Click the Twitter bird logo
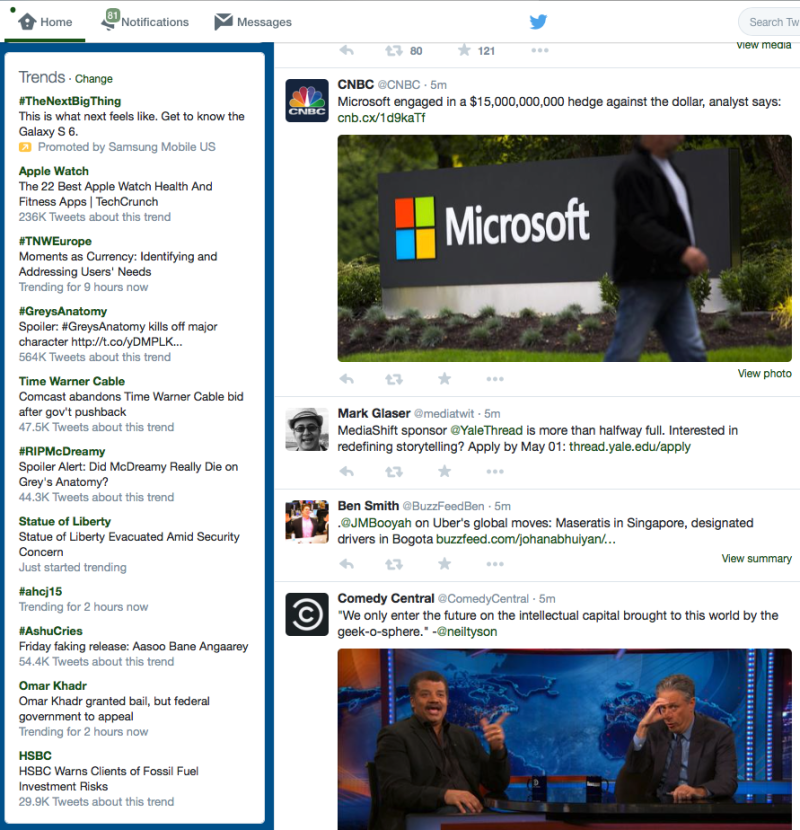800x830 pixels. pos(538,21)
